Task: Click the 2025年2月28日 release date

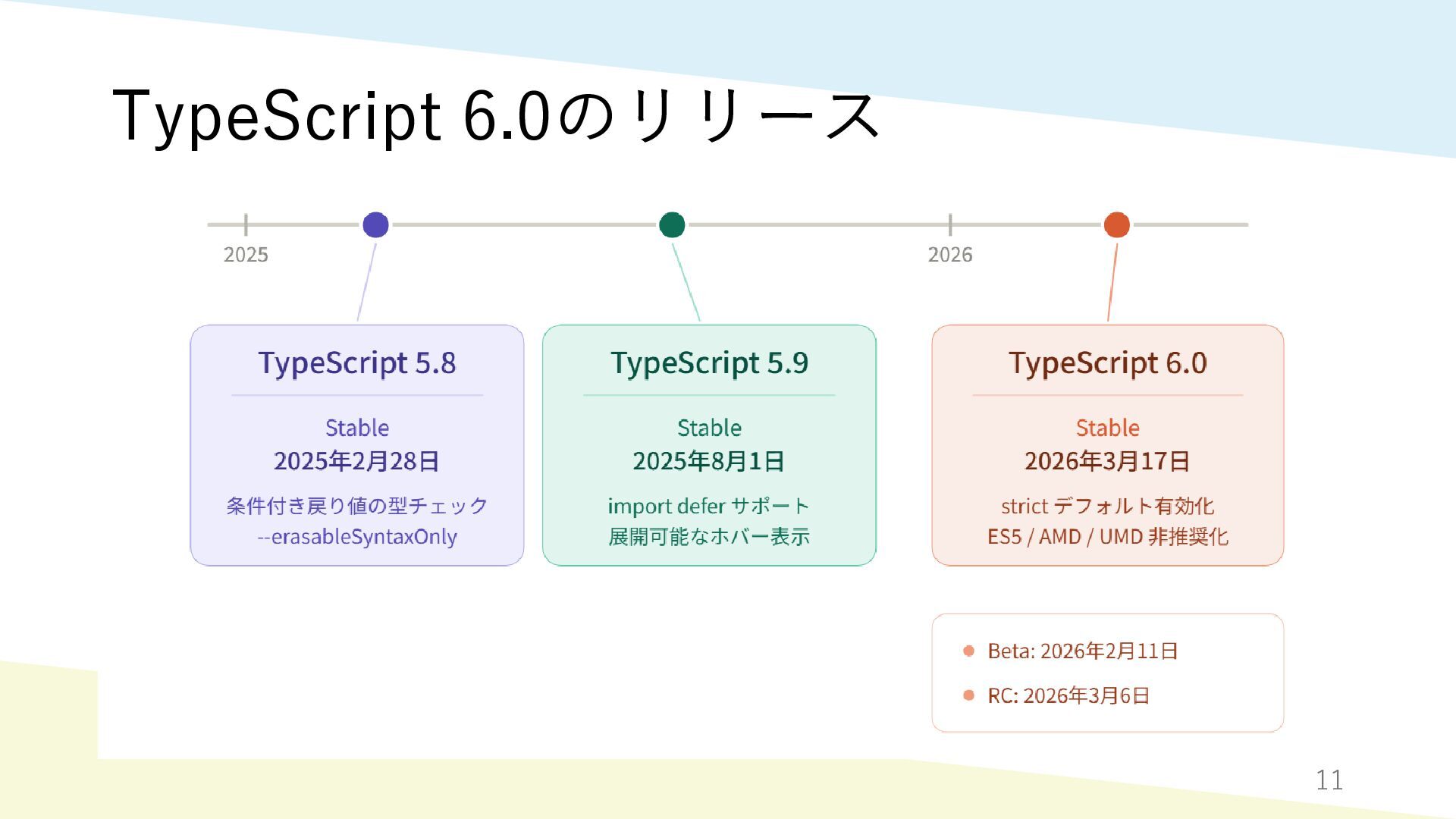Action: tap(357, 461)
